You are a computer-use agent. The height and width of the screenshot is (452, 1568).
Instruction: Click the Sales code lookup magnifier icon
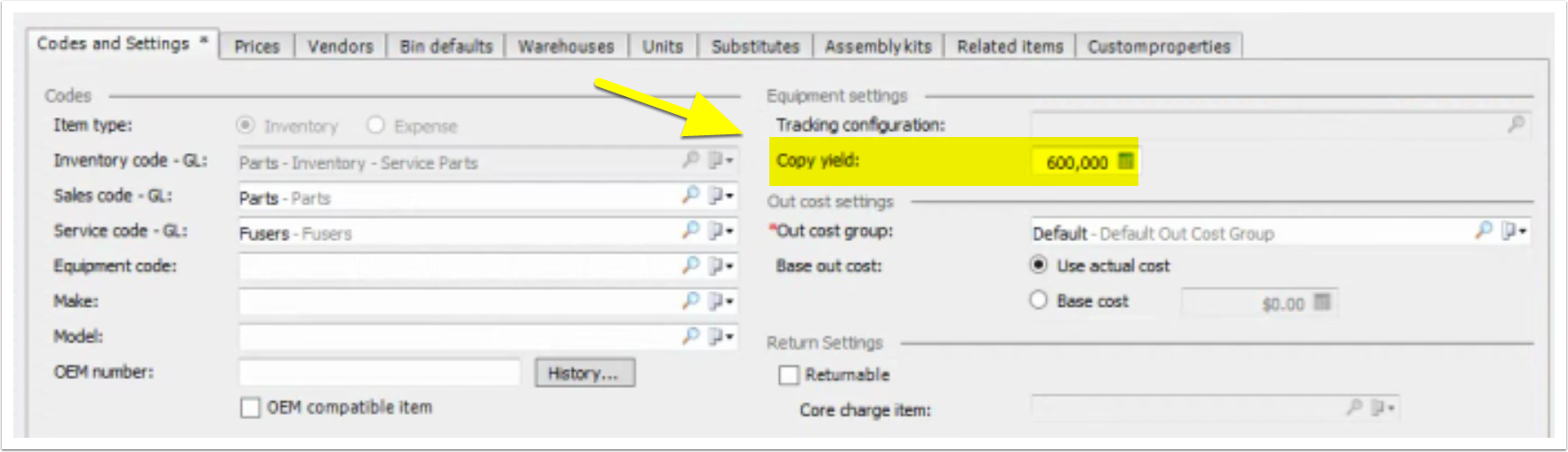(x=691, y=195)
